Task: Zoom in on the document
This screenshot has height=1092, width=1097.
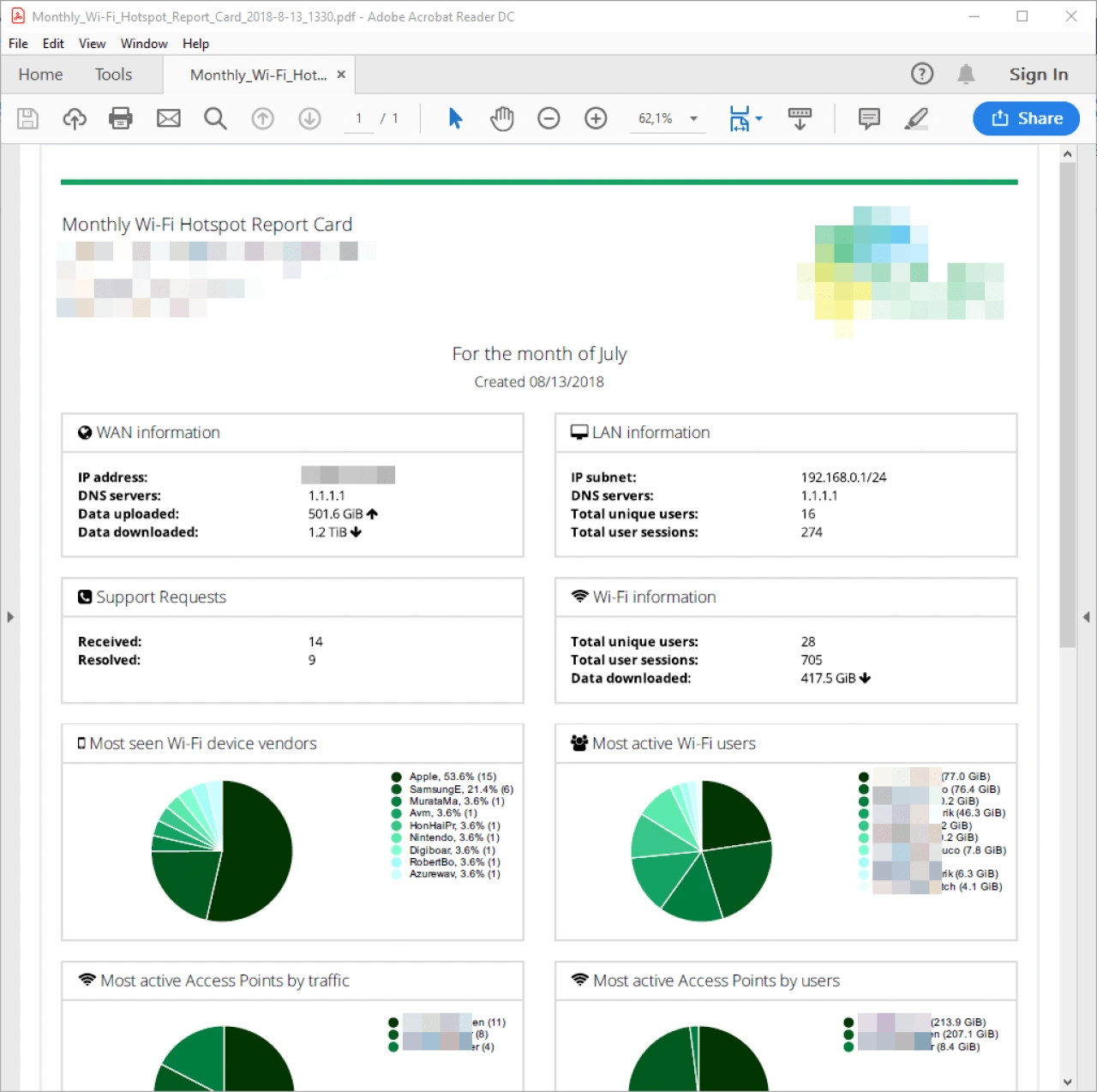Action: tap(596, 118)
